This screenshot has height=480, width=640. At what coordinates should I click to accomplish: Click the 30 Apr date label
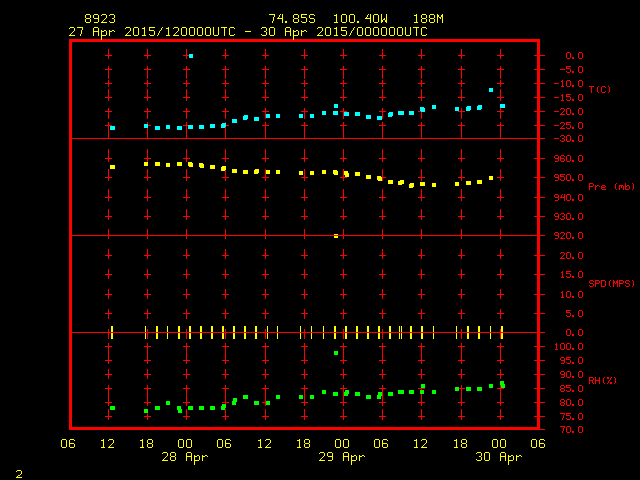pyautogui.click(x=499, y=457)
